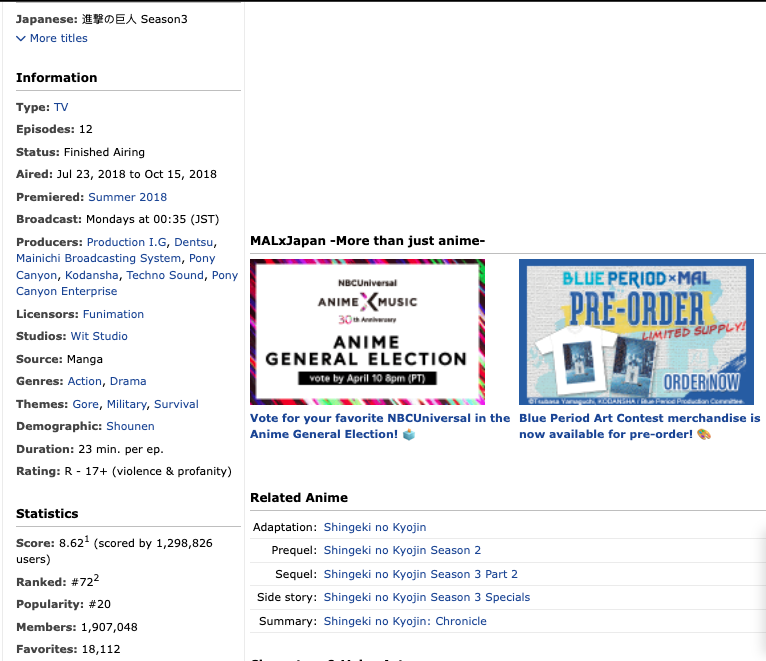Screen dimensions: 766x661
Task: Open the Funimation licensor link
Action: pyautogui.click(x=113, y=314)
